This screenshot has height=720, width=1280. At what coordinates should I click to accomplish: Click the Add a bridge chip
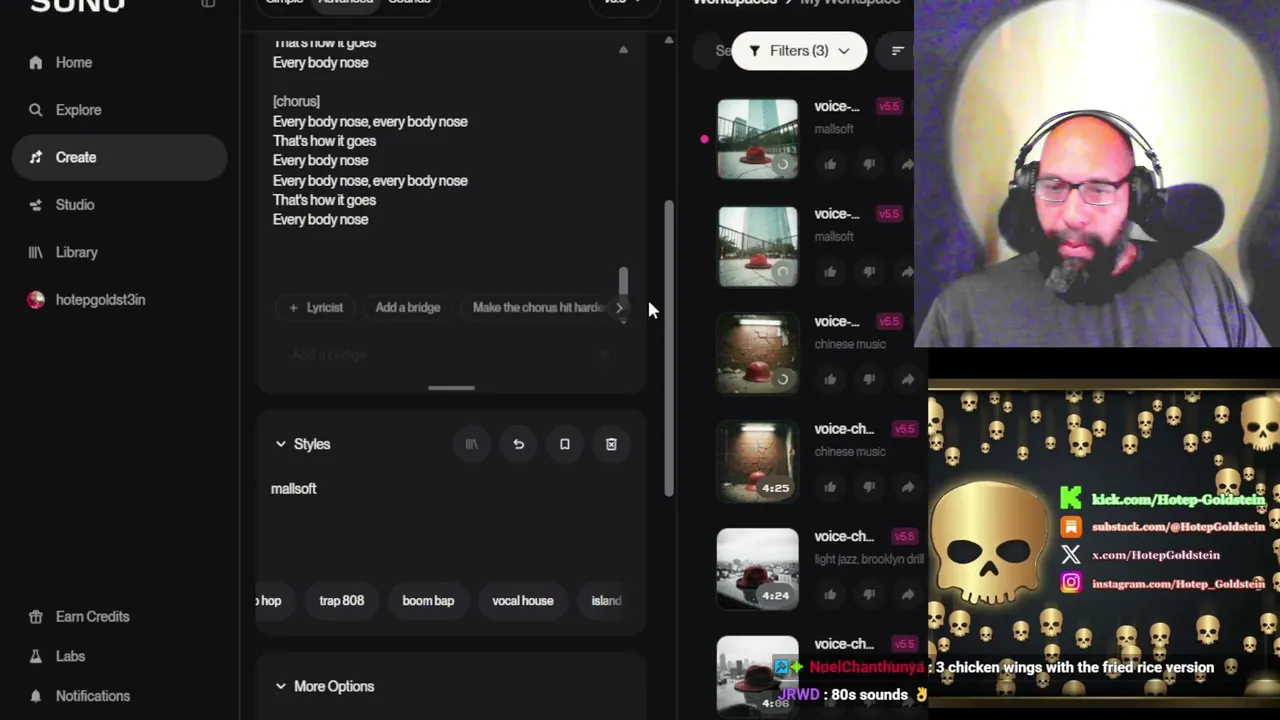click(408, 308)
